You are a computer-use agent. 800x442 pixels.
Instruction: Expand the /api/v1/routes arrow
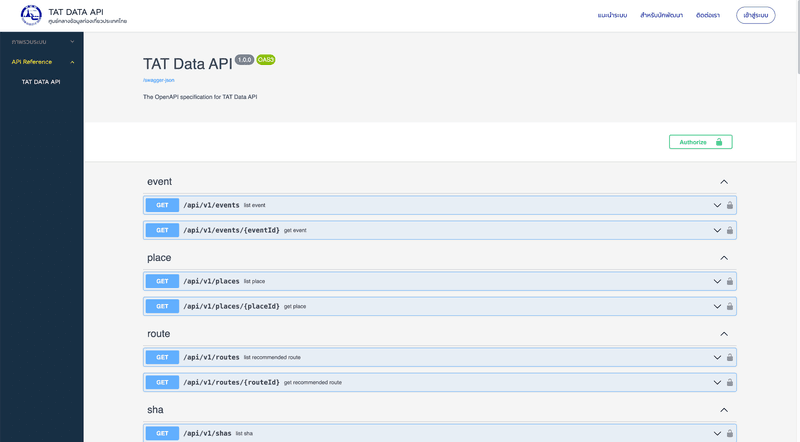click(x=717, y=357)
